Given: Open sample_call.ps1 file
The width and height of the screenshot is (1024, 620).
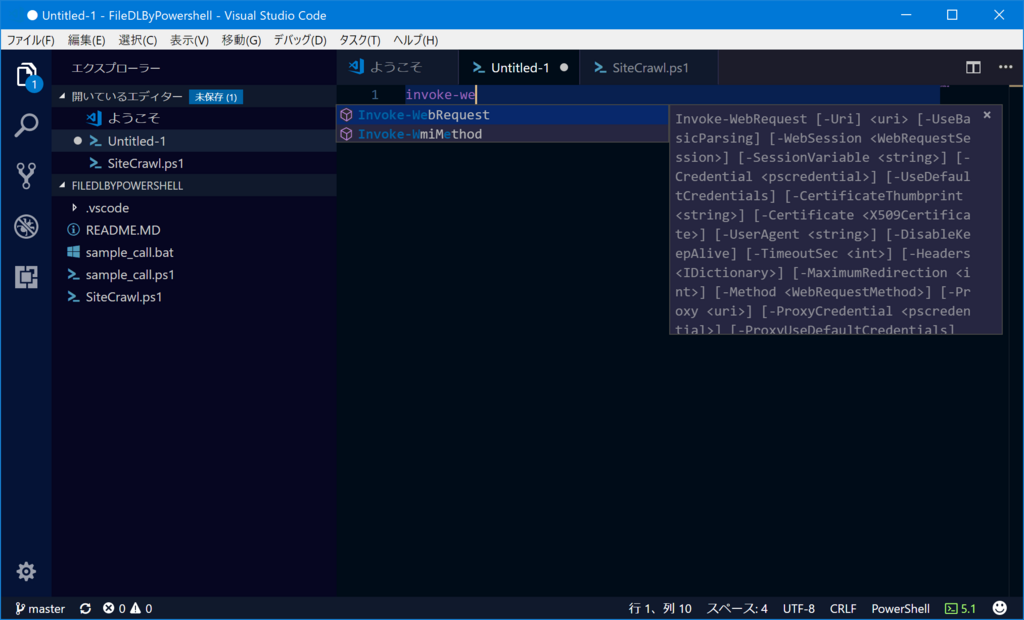Looking at the screenshot, I should pyautogui.click(x=194, y=274).
